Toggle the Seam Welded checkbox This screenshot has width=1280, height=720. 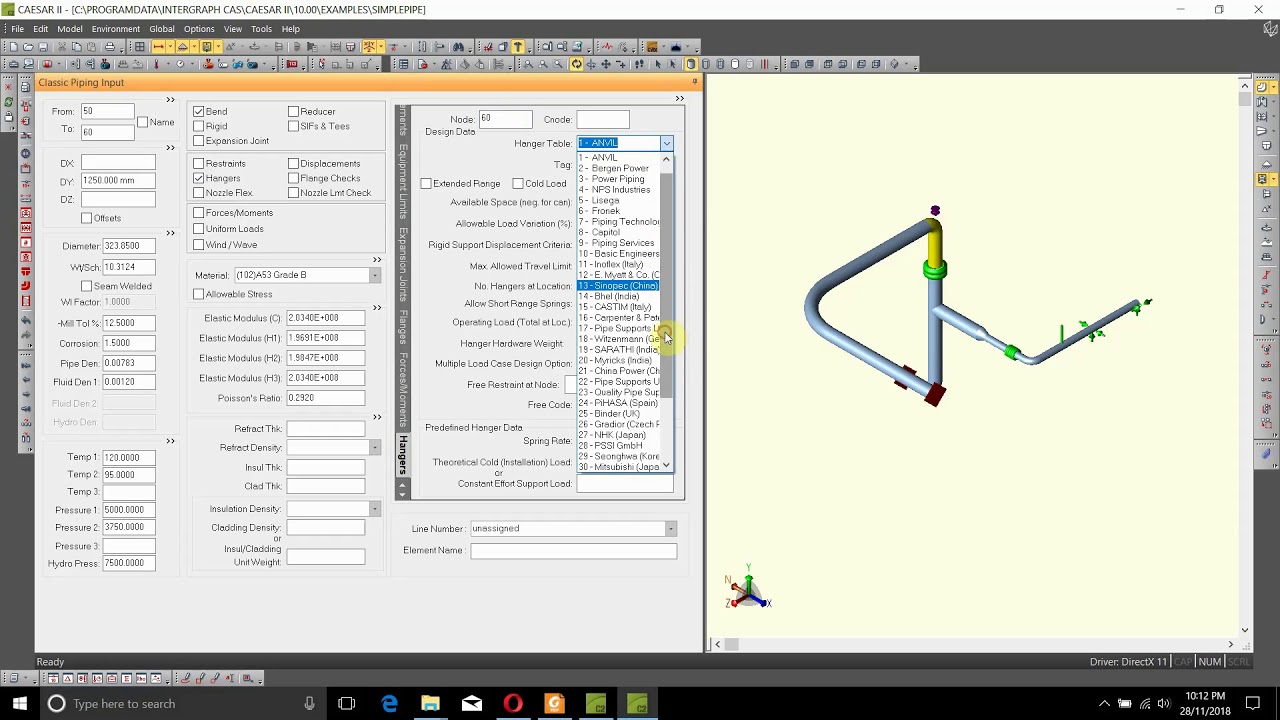pos(87,286)
